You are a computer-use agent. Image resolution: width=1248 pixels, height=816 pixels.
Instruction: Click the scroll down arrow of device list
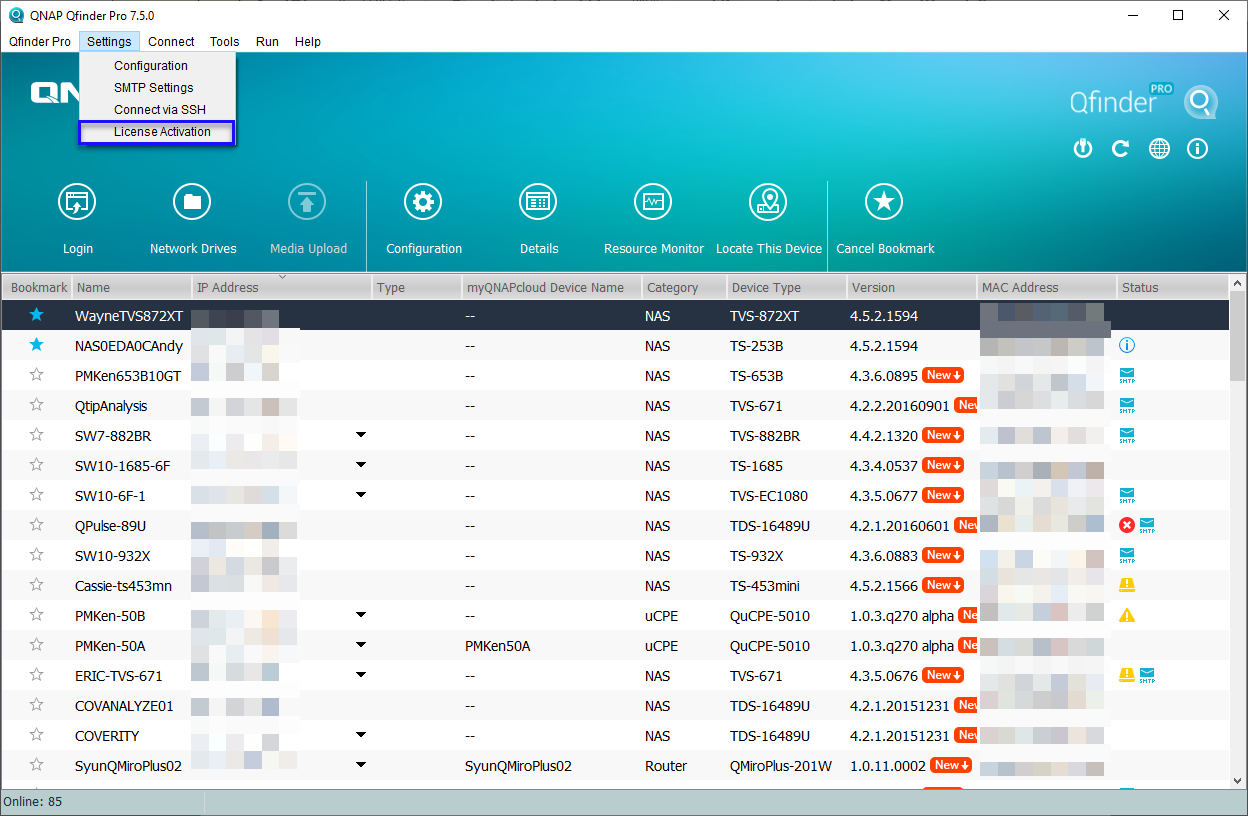[x=1238, y=781]
